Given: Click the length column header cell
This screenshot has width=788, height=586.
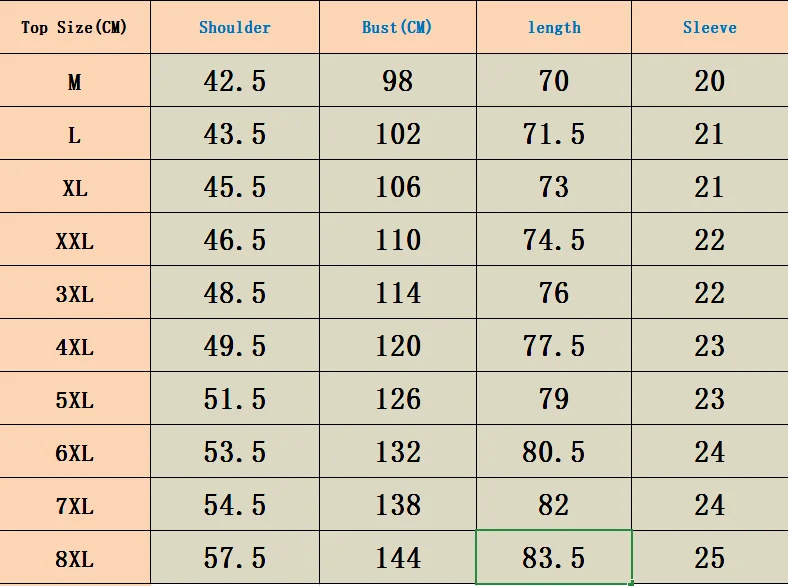Looking at the screenshot, I should coord(554,27).
